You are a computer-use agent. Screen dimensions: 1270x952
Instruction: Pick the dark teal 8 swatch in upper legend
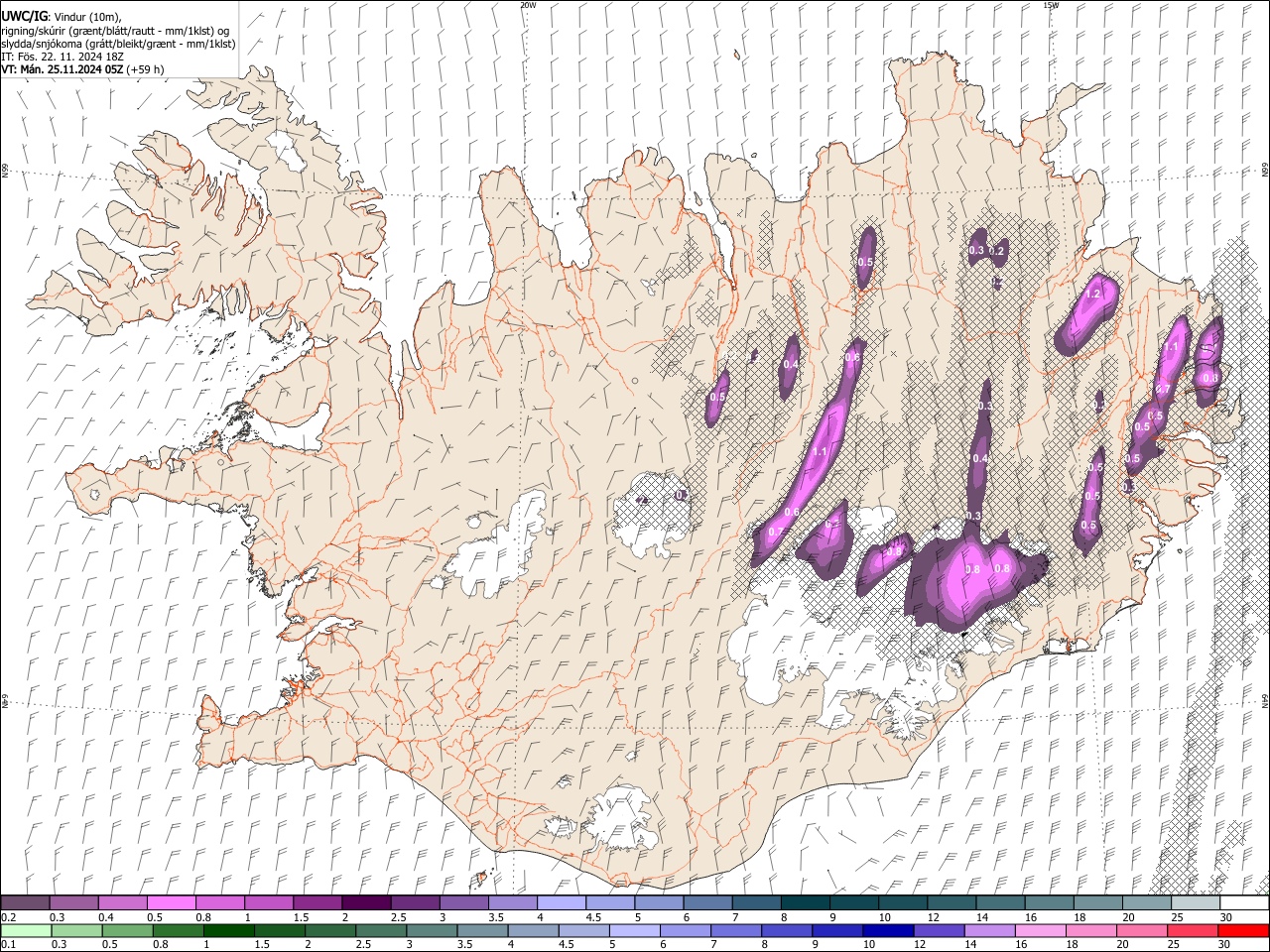click(x=805, y=902)
